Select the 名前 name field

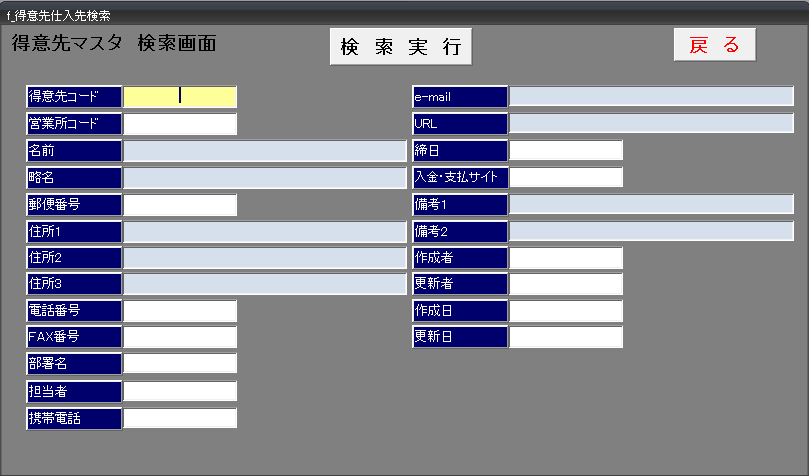pyautogui.click(x=265, y=151)
